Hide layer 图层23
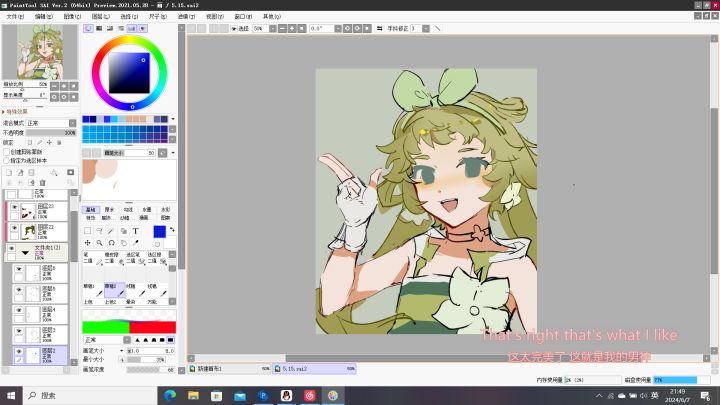Image resolution: width=720 pixels, height=405 pixels. click(14, 208)
